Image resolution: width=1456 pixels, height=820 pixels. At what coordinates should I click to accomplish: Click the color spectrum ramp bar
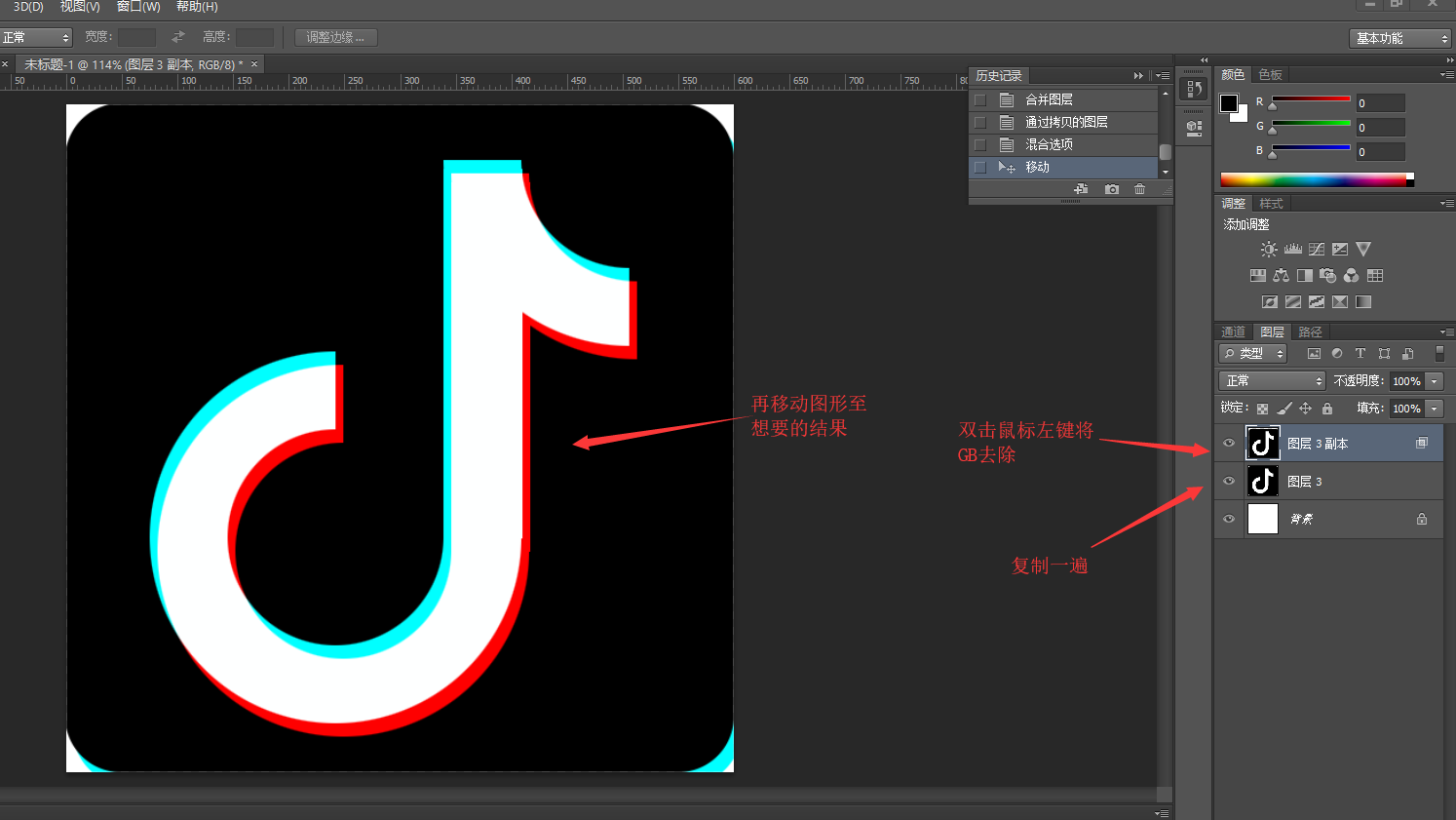click(x=1317, y=180)
